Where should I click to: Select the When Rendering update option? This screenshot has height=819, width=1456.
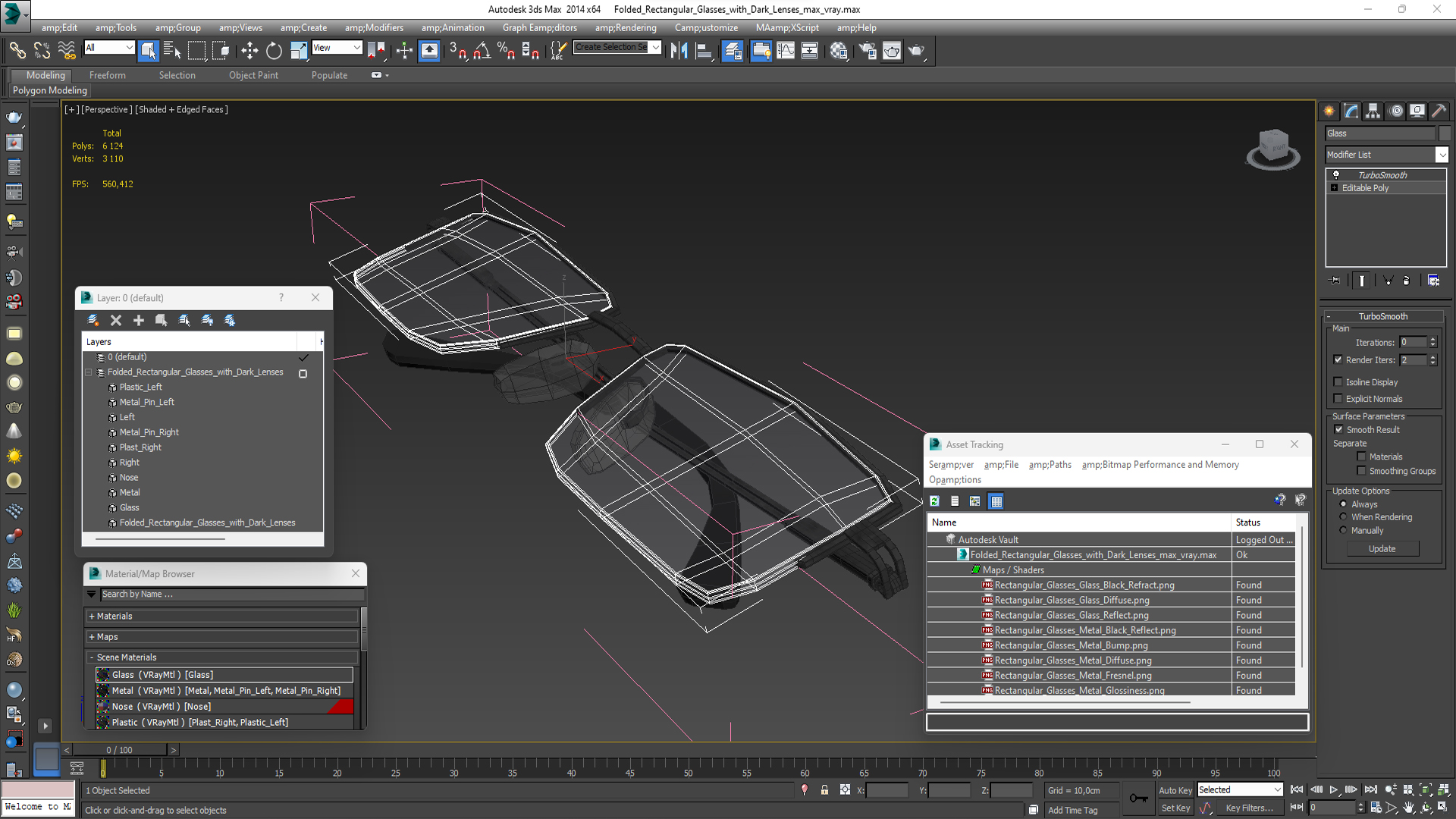click(1343, 517)
